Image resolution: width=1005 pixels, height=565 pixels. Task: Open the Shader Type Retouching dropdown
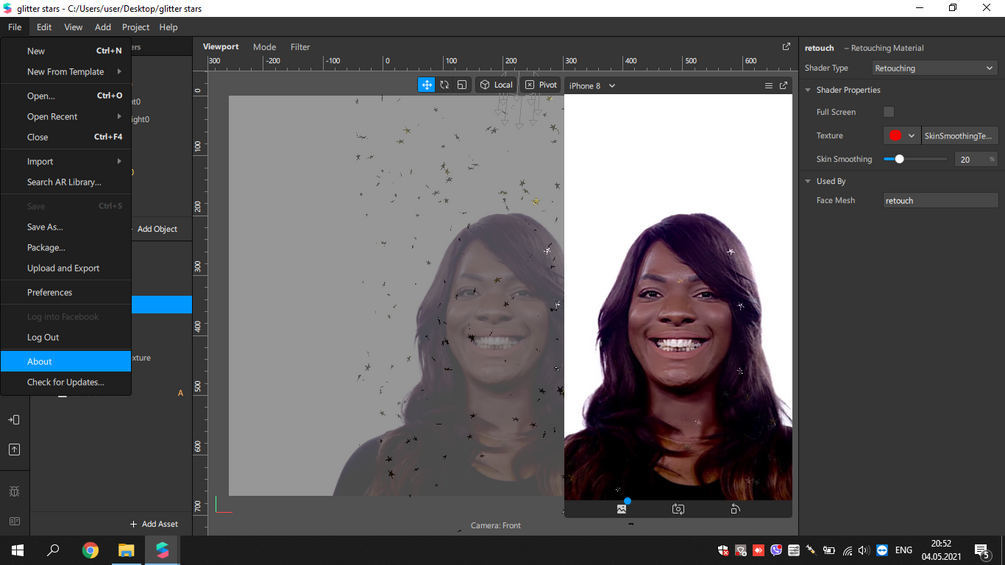tap(934, 68)
